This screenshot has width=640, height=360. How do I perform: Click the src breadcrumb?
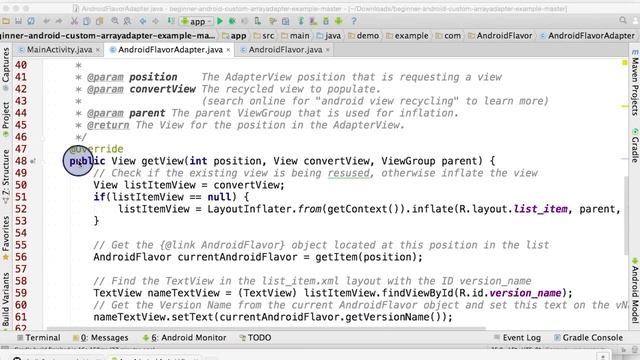pyautogui.click(x=264, y=36)
